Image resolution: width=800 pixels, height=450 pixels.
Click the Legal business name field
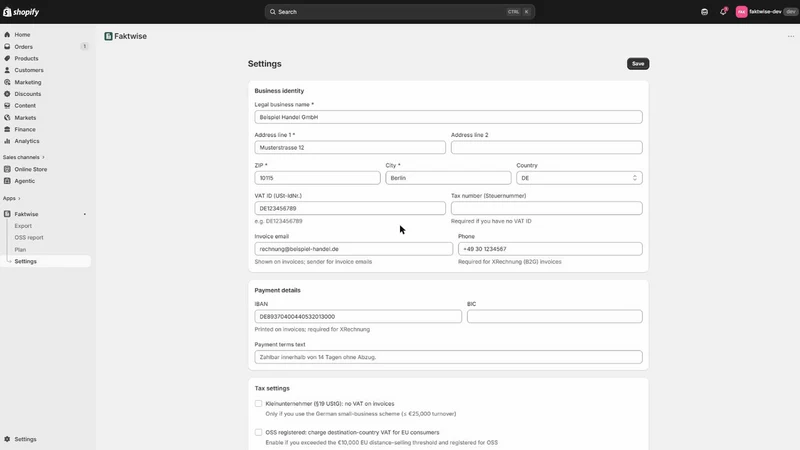tap(448, 117)
